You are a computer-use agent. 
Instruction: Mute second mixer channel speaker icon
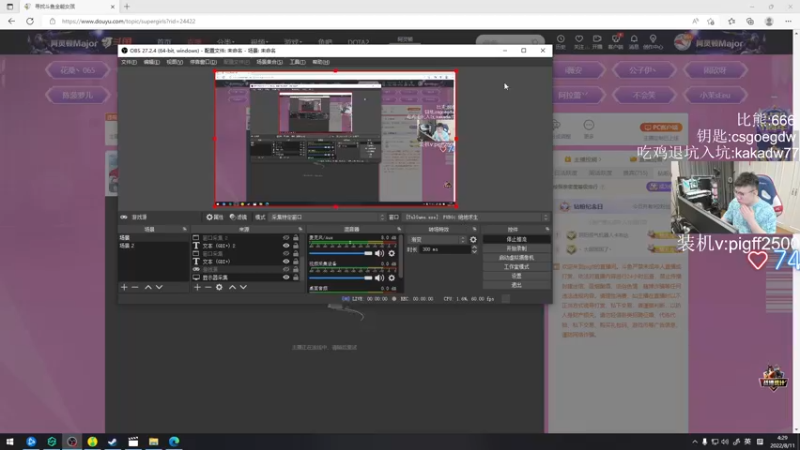379,278
